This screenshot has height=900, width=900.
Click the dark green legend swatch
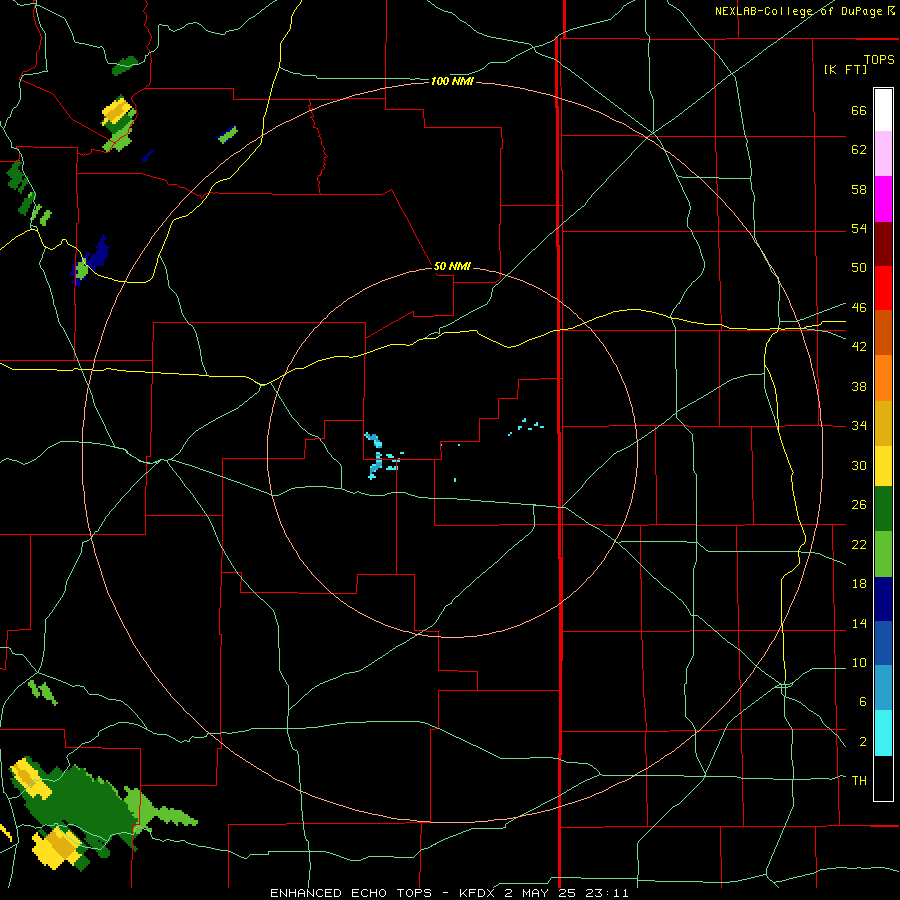point(883,509)
